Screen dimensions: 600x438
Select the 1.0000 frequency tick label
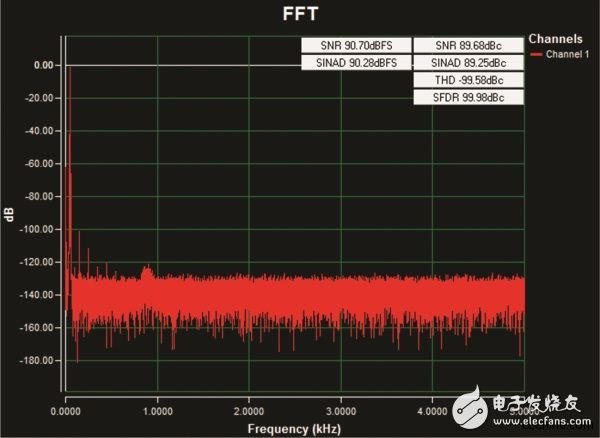(157, 409)
